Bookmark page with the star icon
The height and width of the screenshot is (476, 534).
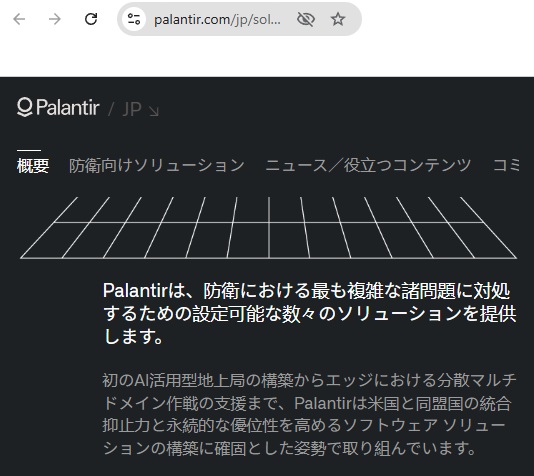coord(338,19)
